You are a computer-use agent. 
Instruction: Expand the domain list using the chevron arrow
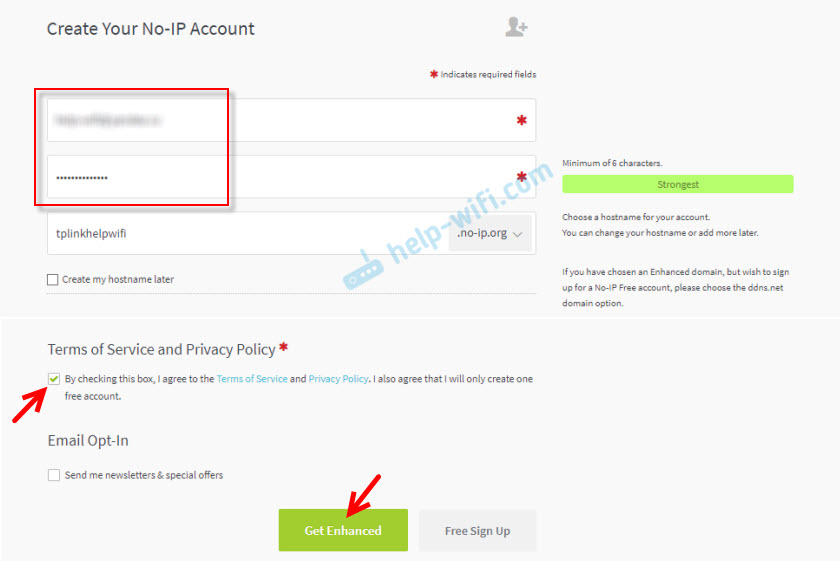point(518,234)
